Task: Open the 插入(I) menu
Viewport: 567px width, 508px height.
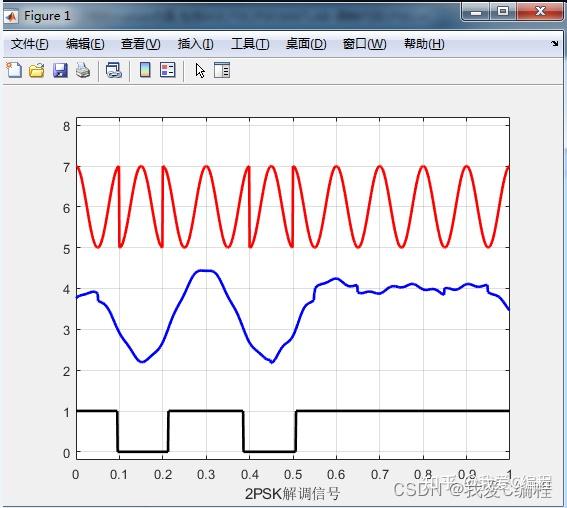Action: click(196, 44)
